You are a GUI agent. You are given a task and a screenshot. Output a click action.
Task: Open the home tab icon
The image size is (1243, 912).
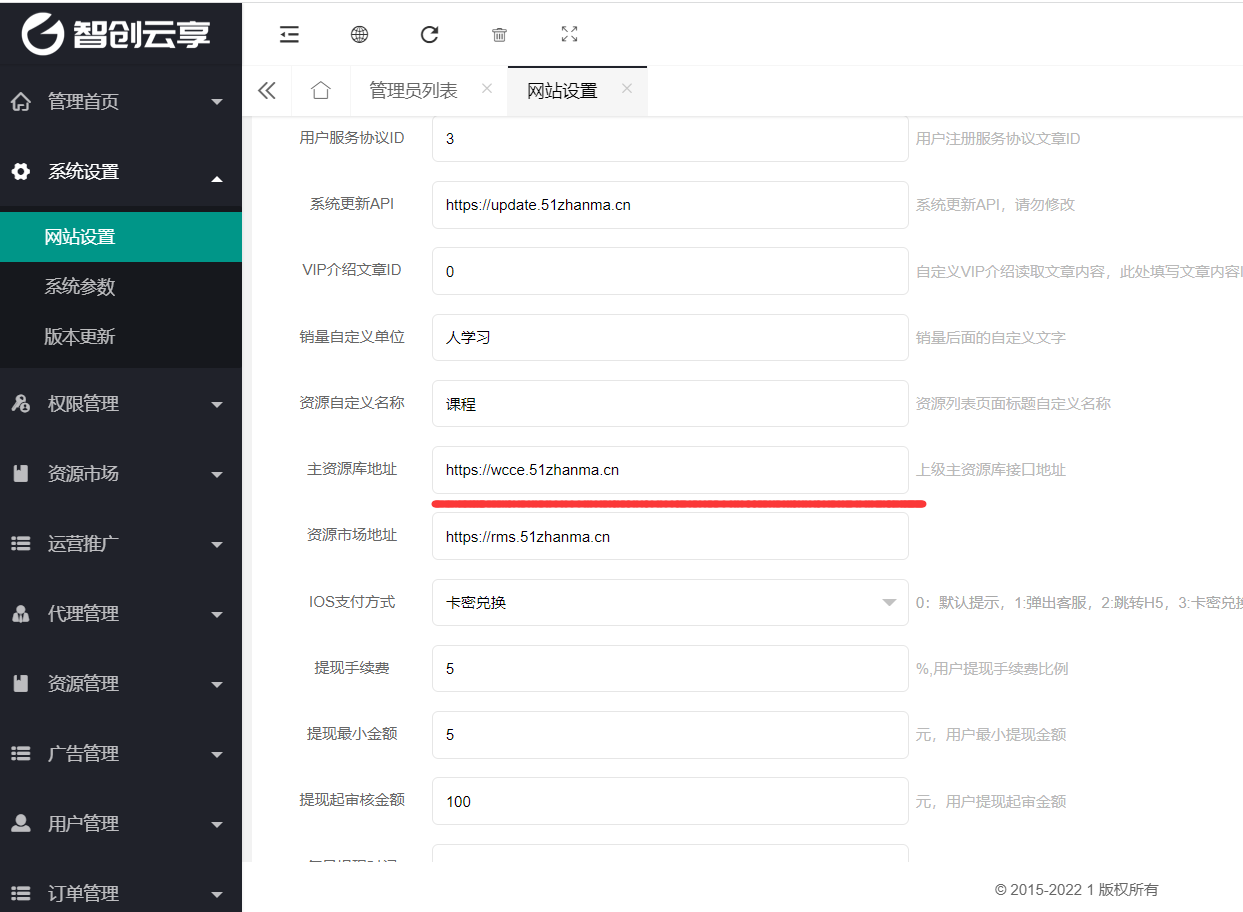(x=320, y=91)
